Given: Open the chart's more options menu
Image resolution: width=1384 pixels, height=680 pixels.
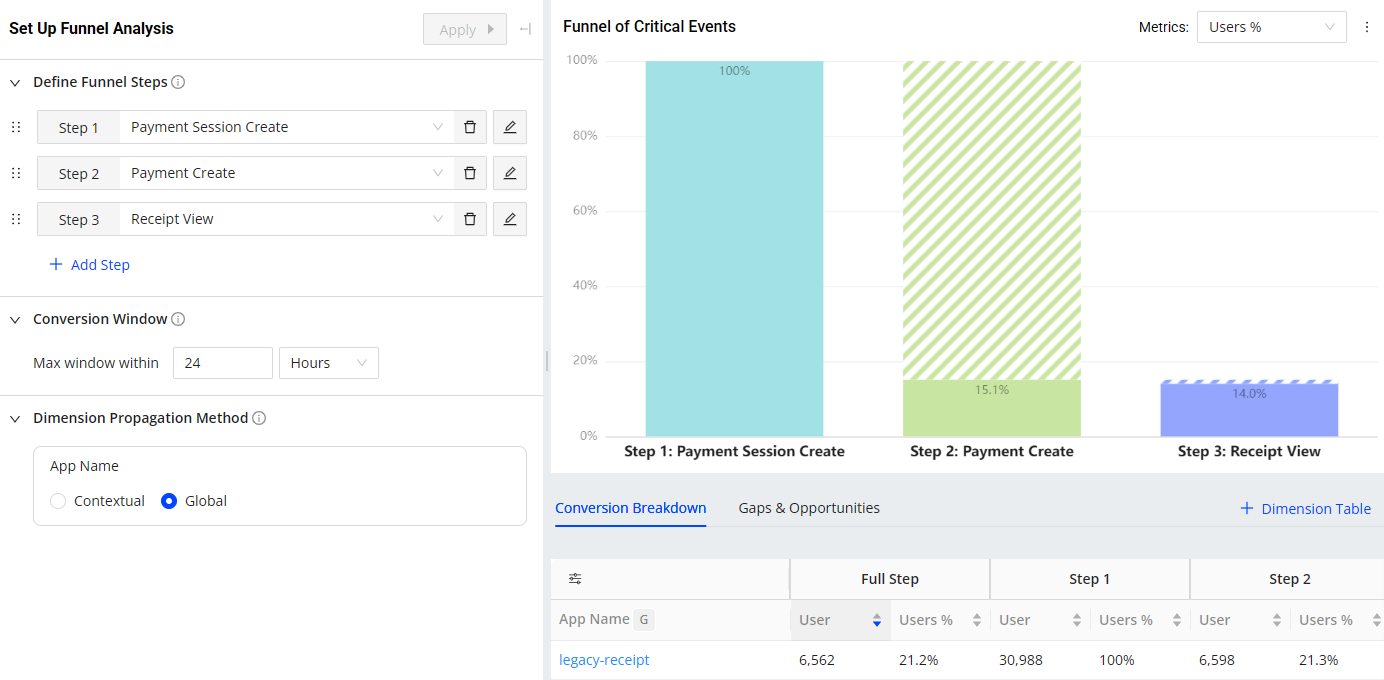Looking at the screenshot, I should 1367,28.
